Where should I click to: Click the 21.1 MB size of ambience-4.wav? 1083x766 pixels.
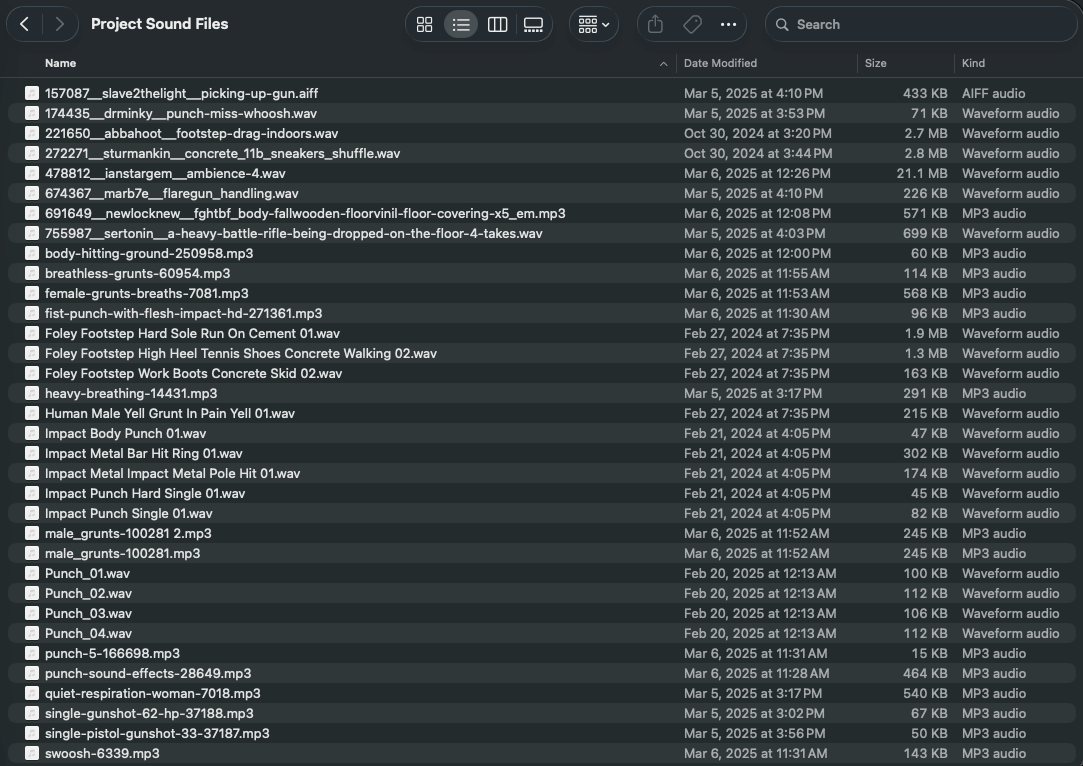pyautogui.click(x=922, y=173)
